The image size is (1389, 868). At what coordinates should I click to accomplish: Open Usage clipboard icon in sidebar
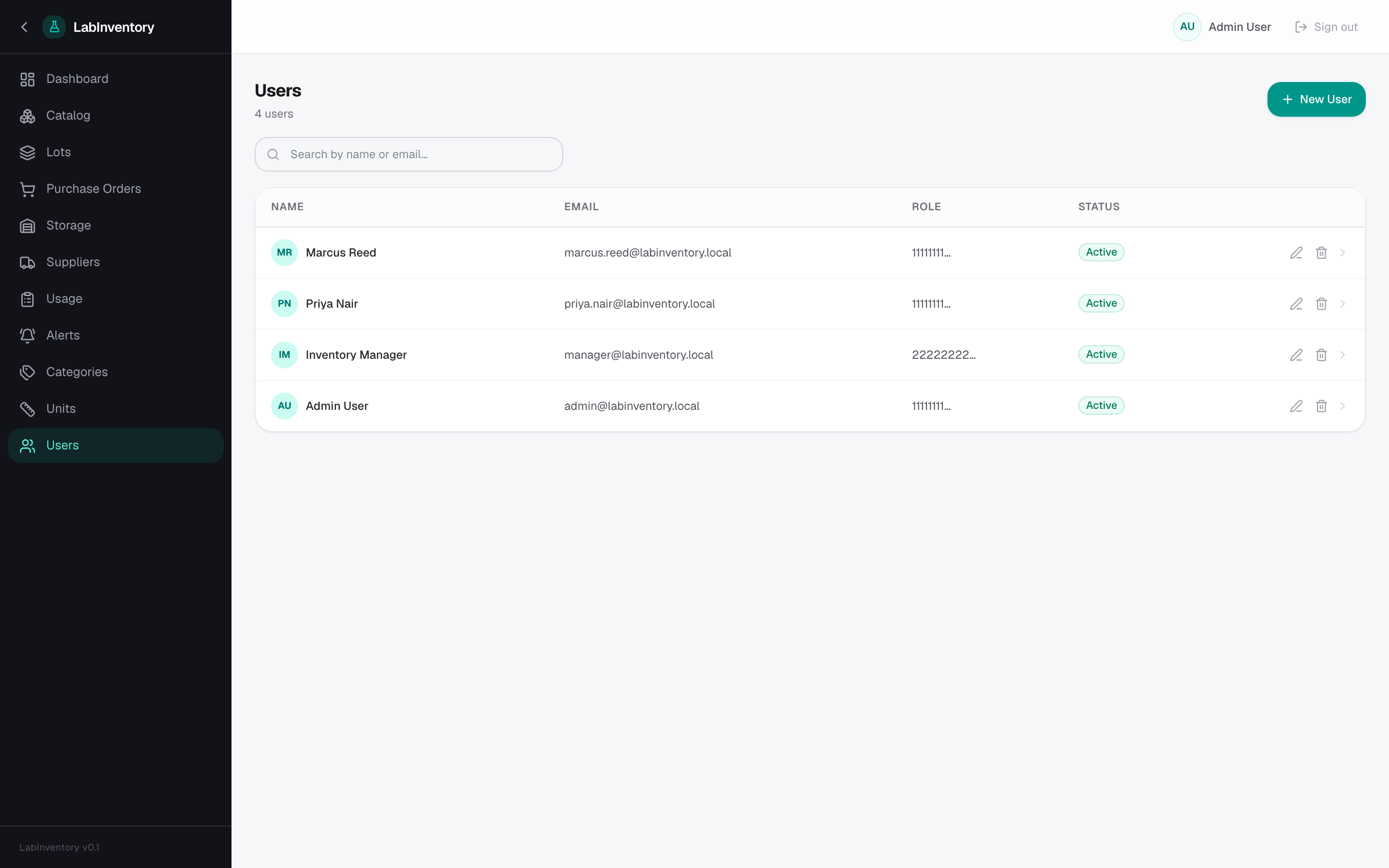[x=27, y=299]
